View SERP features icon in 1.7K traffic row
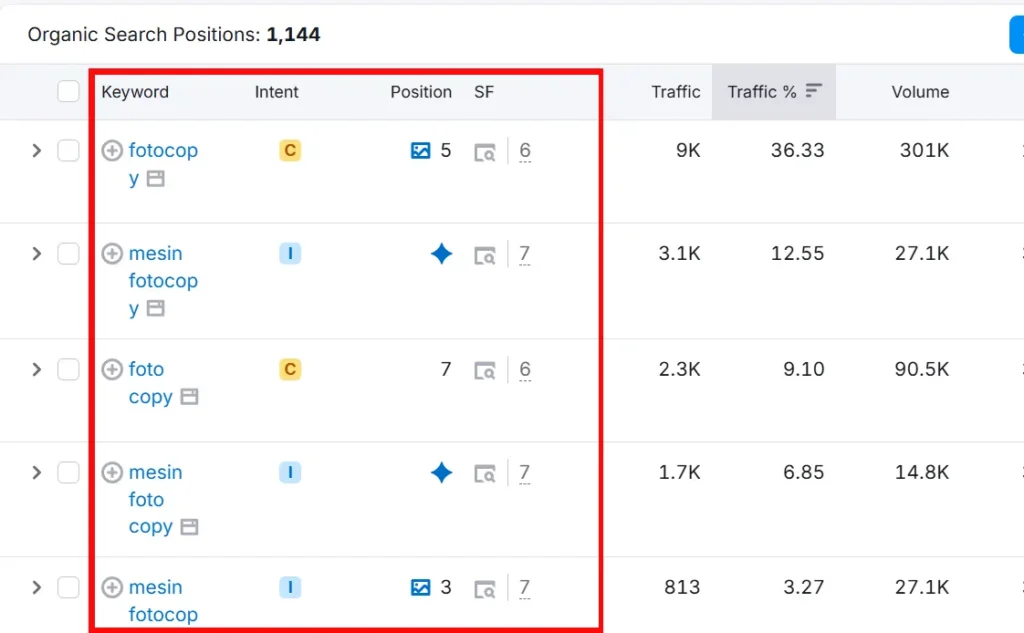 tap(485, 474)
